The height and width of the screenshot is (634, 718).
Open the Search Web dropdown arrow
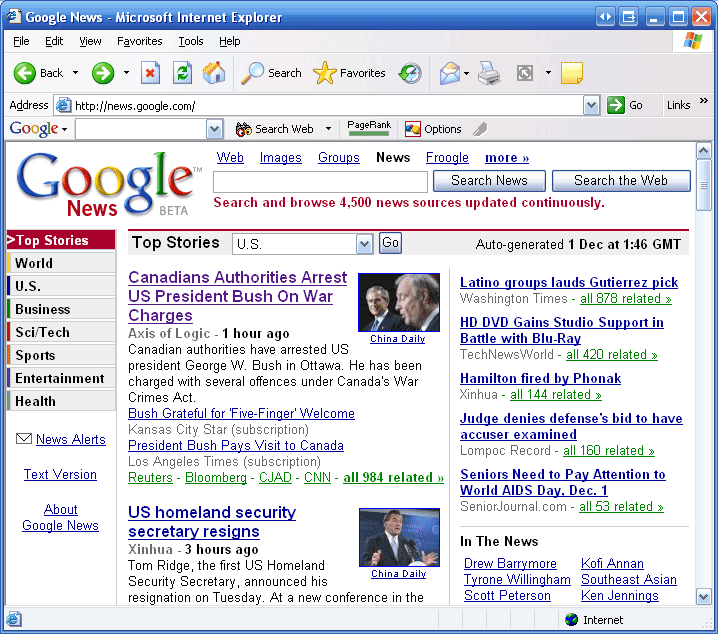pyautogui.click(x=328, y=129)
